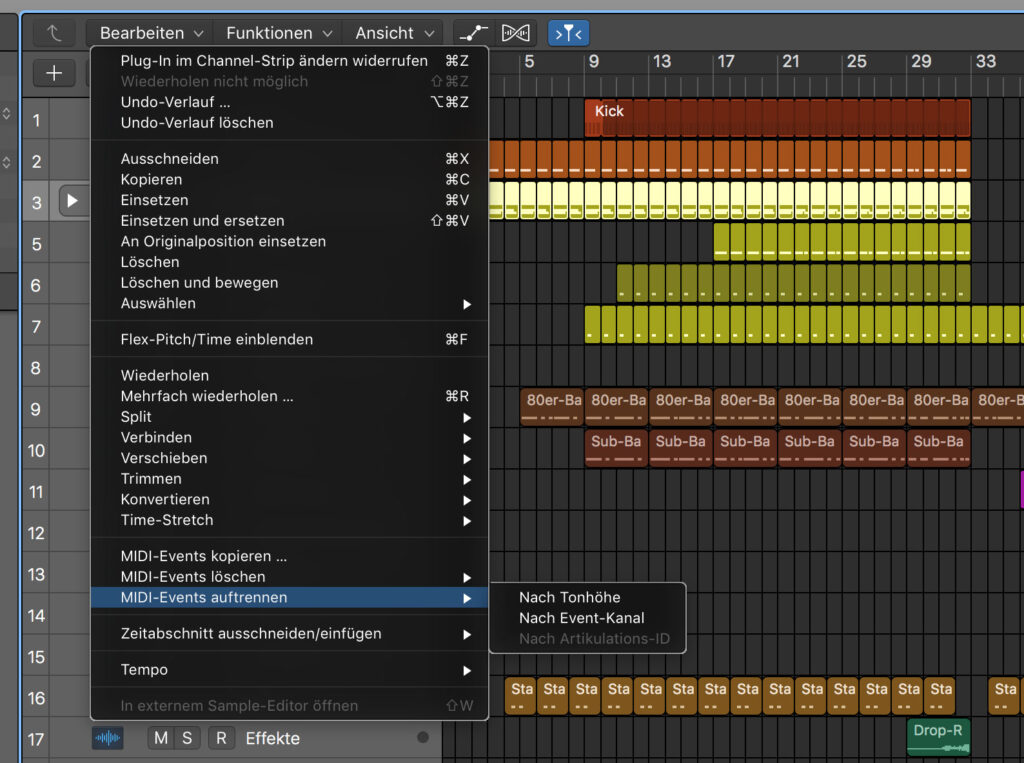Choose Ausschneiden from the menu

(x=289, y=159)
